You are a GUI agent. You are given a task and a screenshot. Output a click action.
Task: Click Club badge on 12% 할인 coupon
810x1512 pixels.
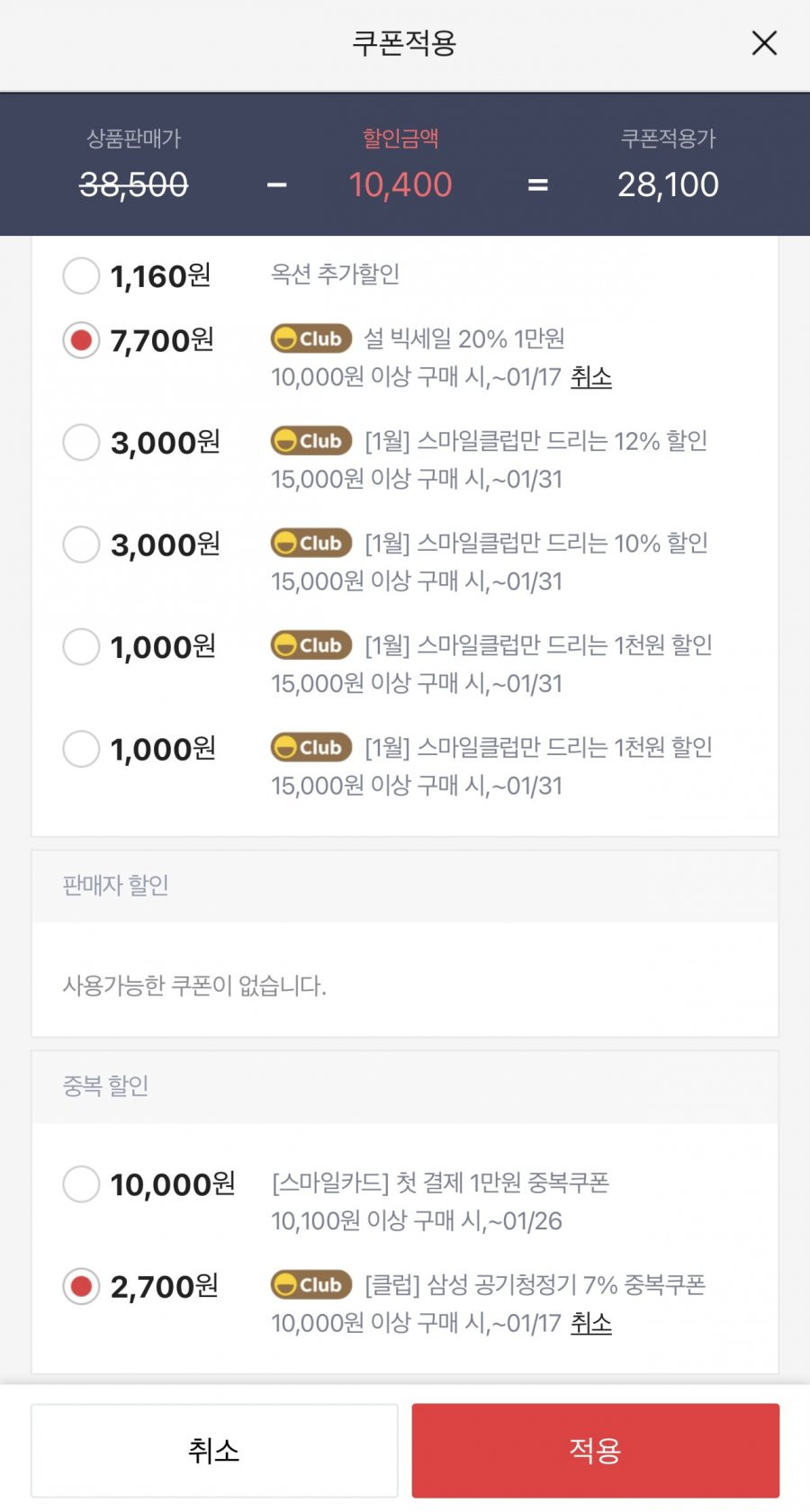311,441
